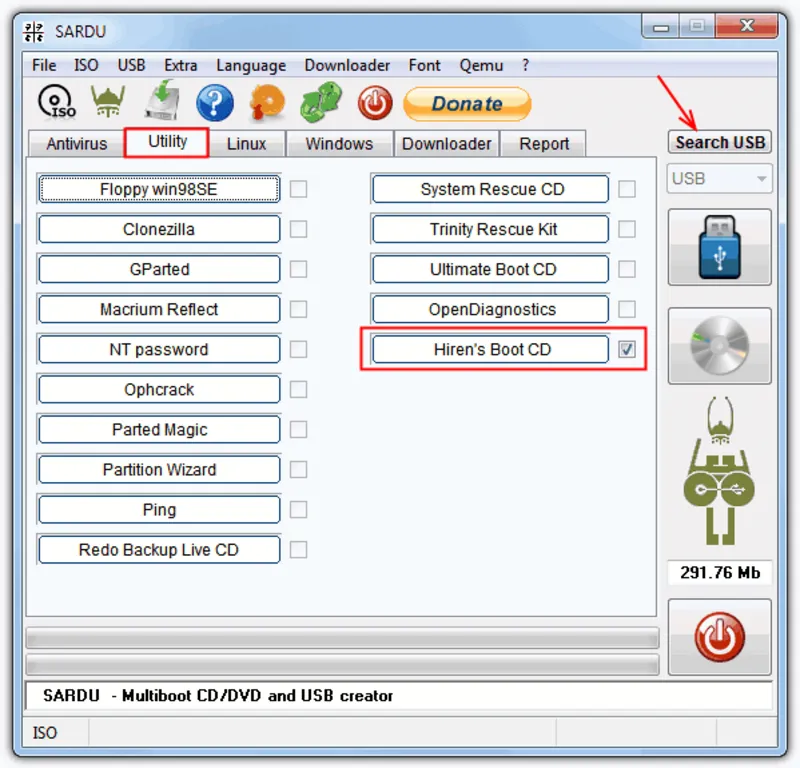Click the Redo Backup Live CD button

[159, 550]
